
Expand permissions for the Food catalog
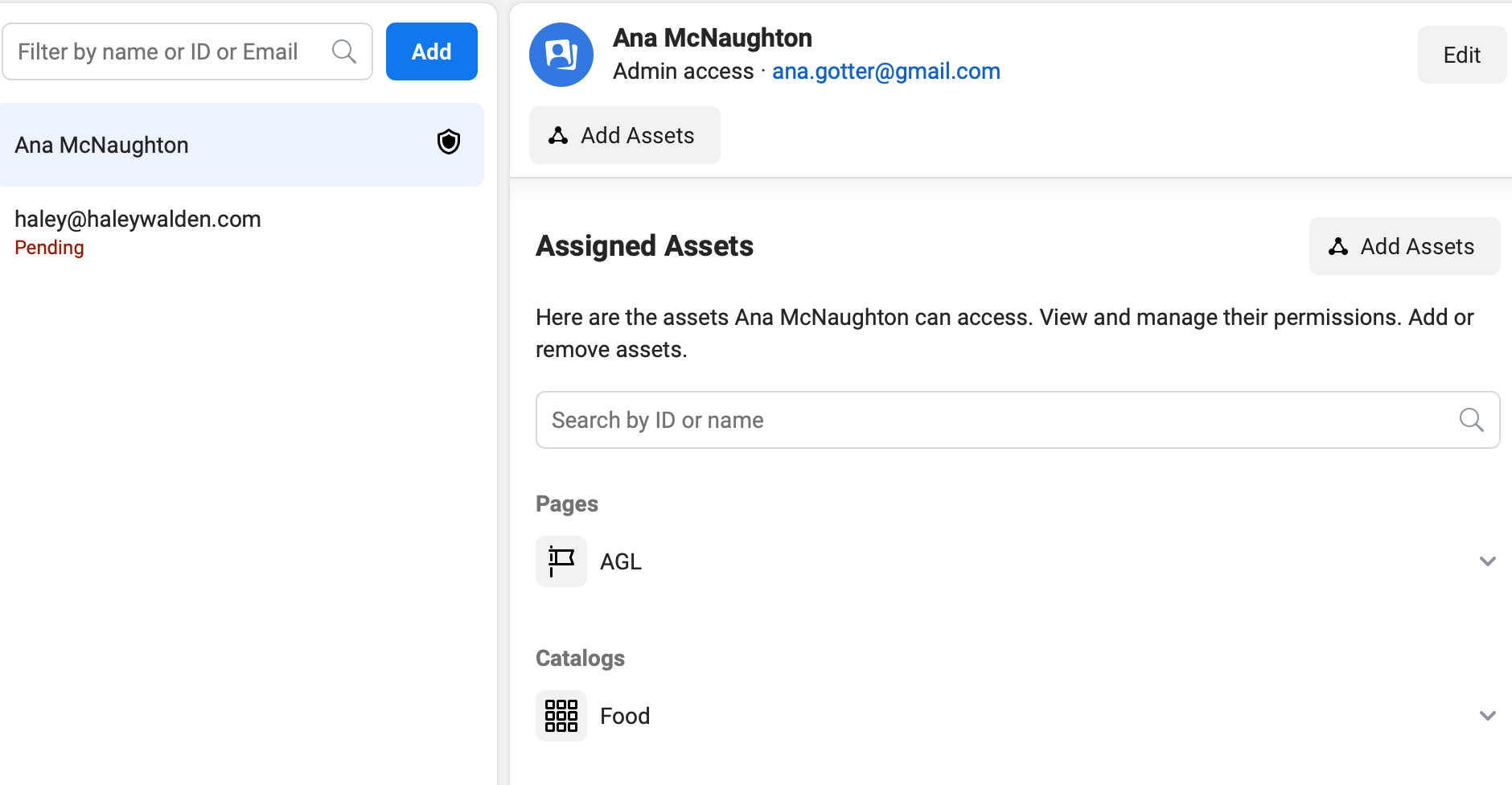tap(1486, 715)
